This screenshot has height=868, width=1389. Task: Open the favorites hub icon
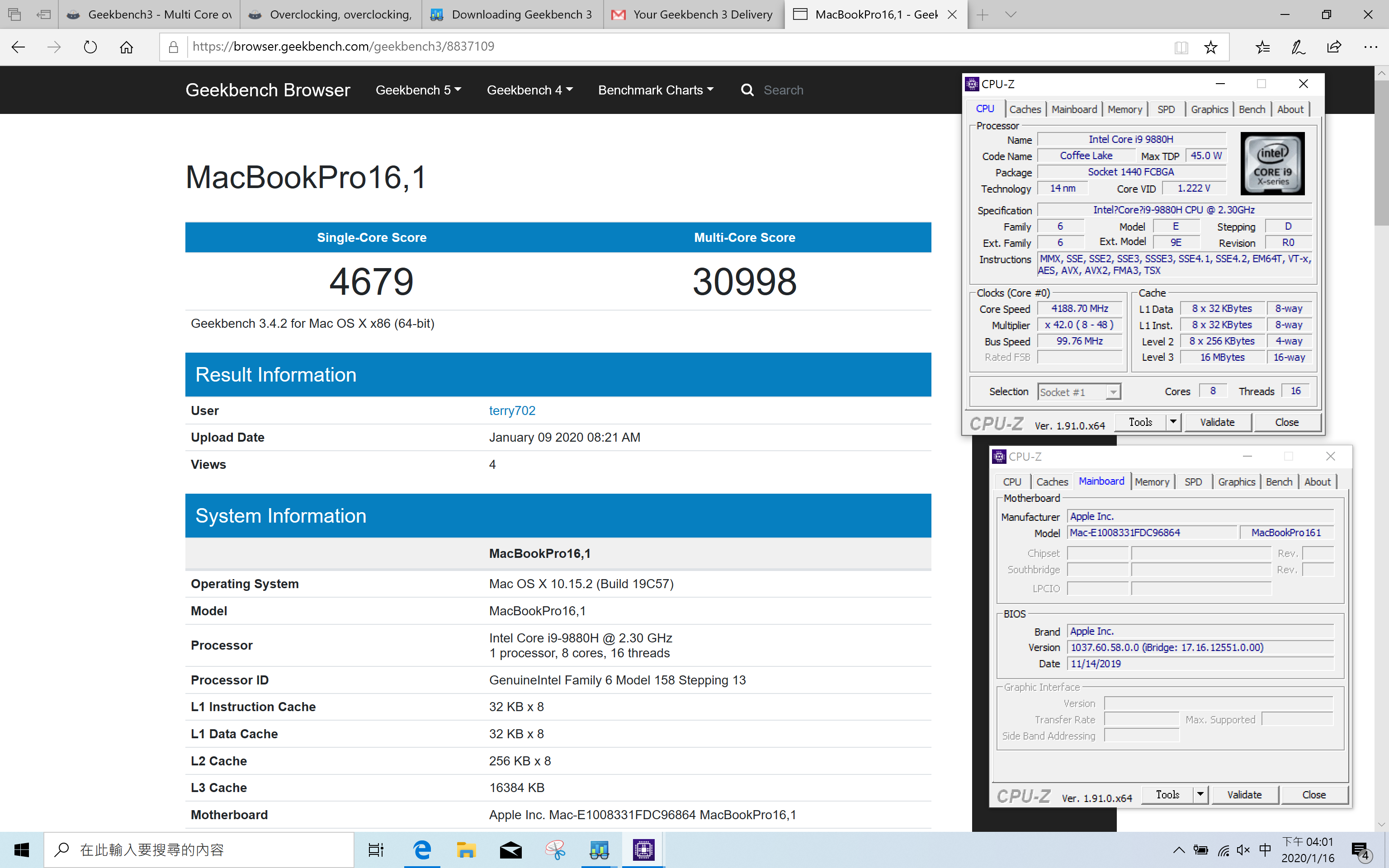coord(1263,47)
